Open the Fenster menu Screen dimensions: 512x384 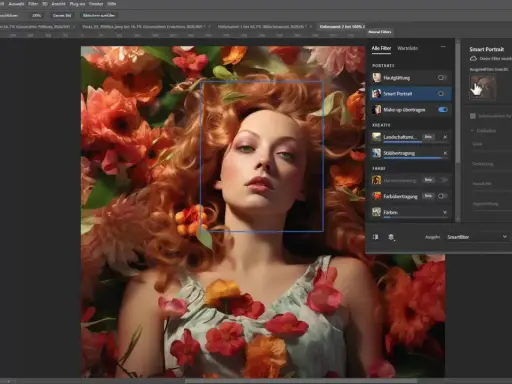pyautogui.click(x=96, y=4)
